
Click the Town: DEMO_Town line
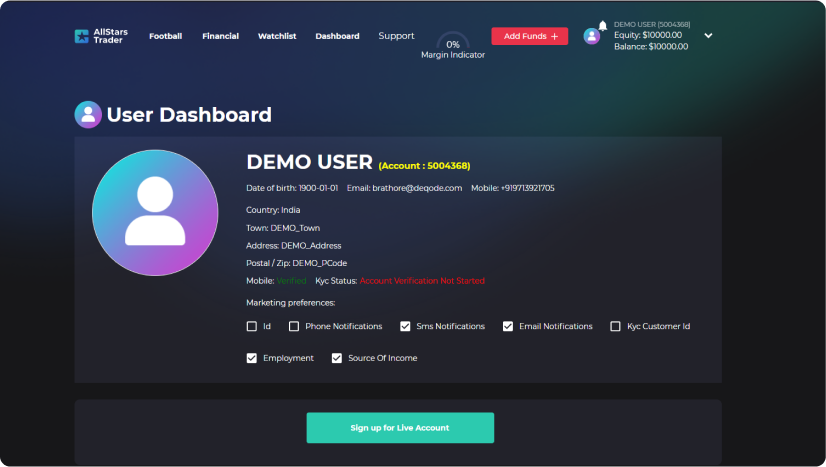pyautogui.click(x=283, y=228)
